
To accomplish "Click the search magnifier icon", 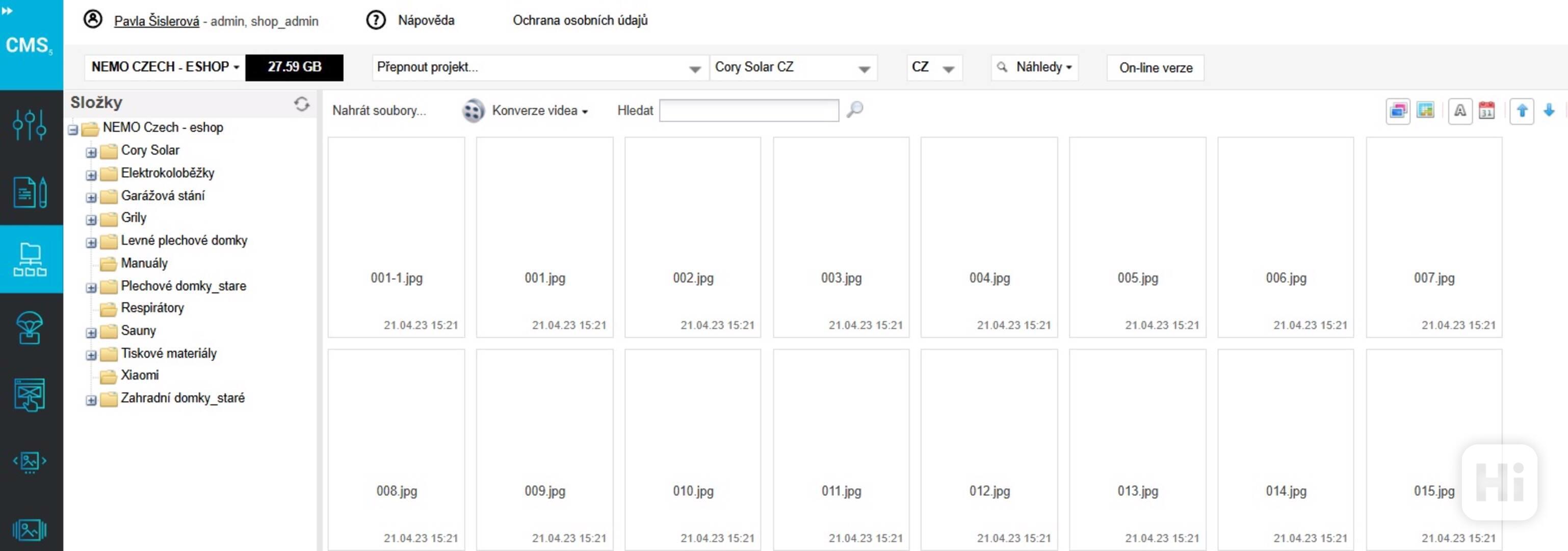I will 855,110.
